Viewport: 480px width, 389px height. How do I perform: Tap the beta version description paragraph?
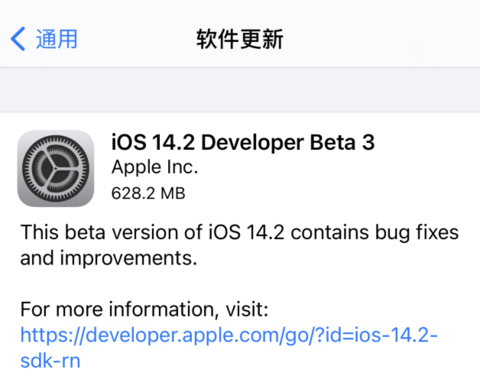pos(239,245)
